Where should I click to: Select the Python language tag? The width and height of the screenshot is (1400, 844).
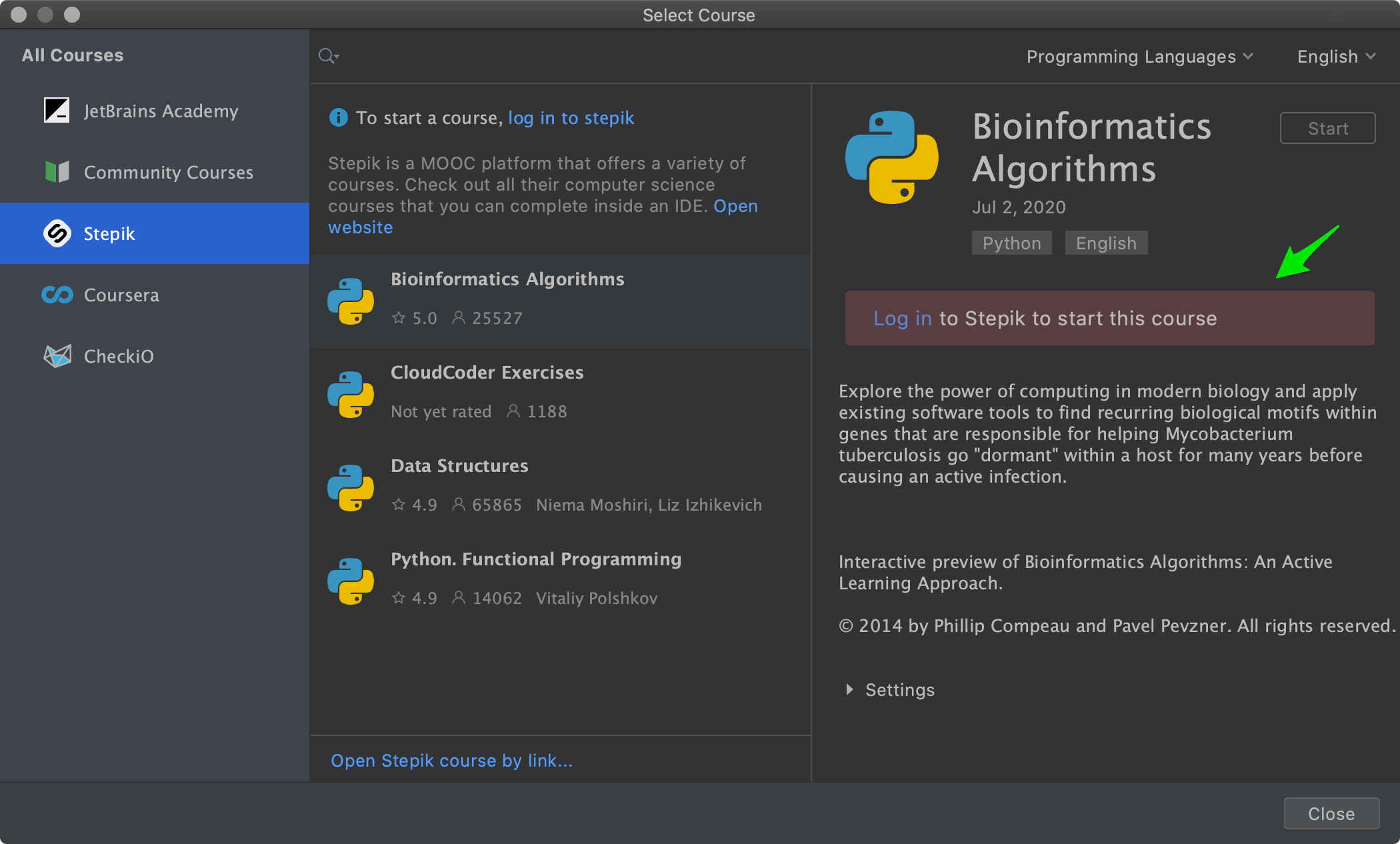pyautogui.click(x=1011, y=243)
